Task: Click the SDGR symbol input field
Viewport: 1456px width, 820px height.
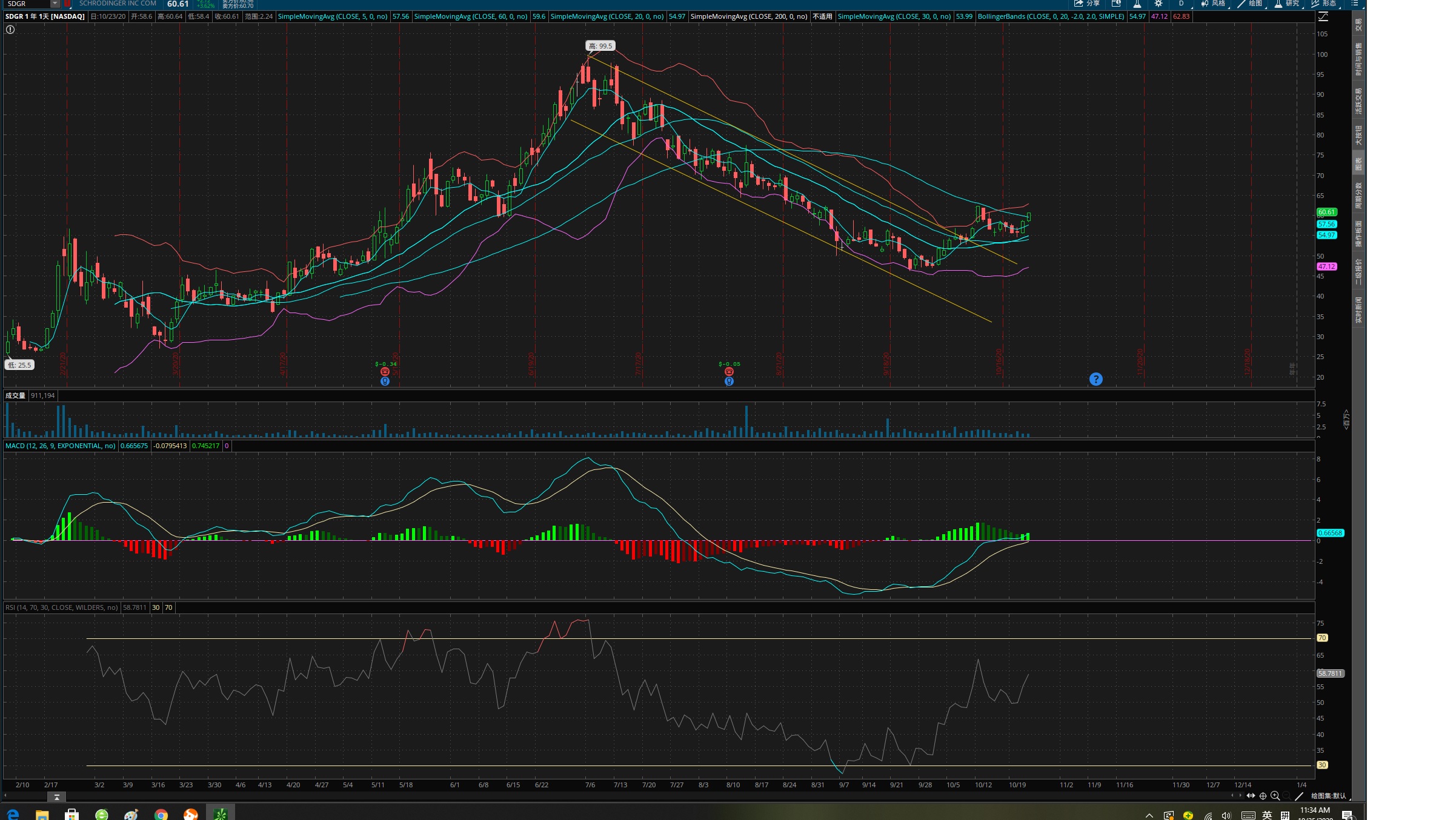Action: 26,4
